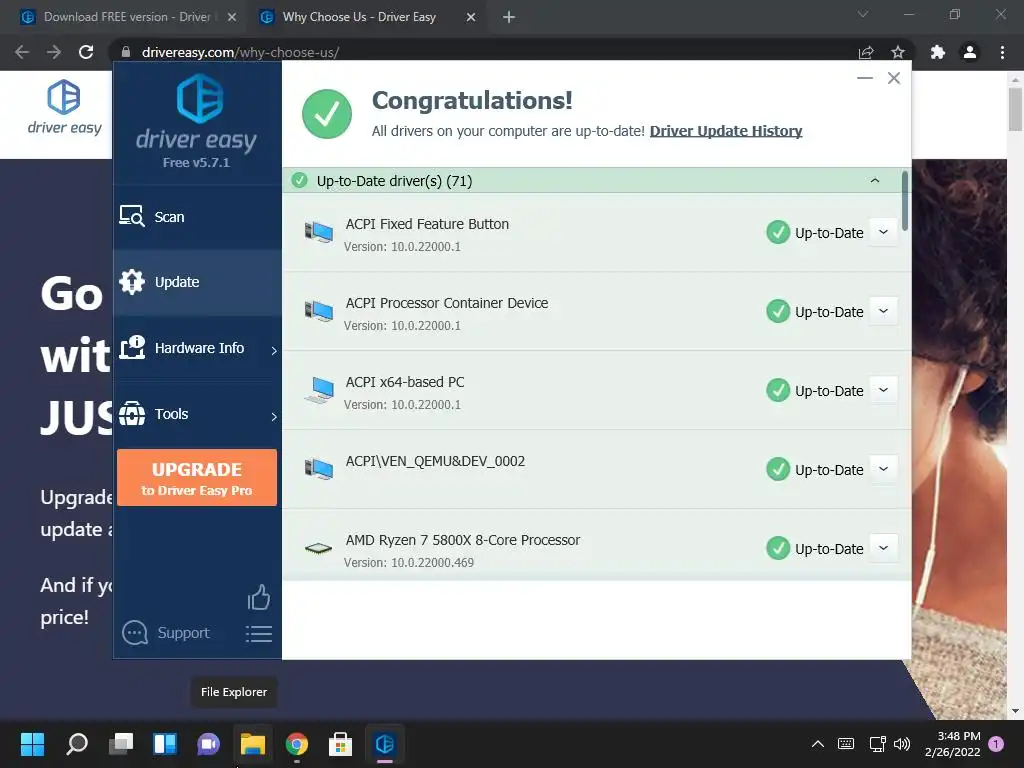Click the share page icon
1024x768 pixels.
click(866, 52)
